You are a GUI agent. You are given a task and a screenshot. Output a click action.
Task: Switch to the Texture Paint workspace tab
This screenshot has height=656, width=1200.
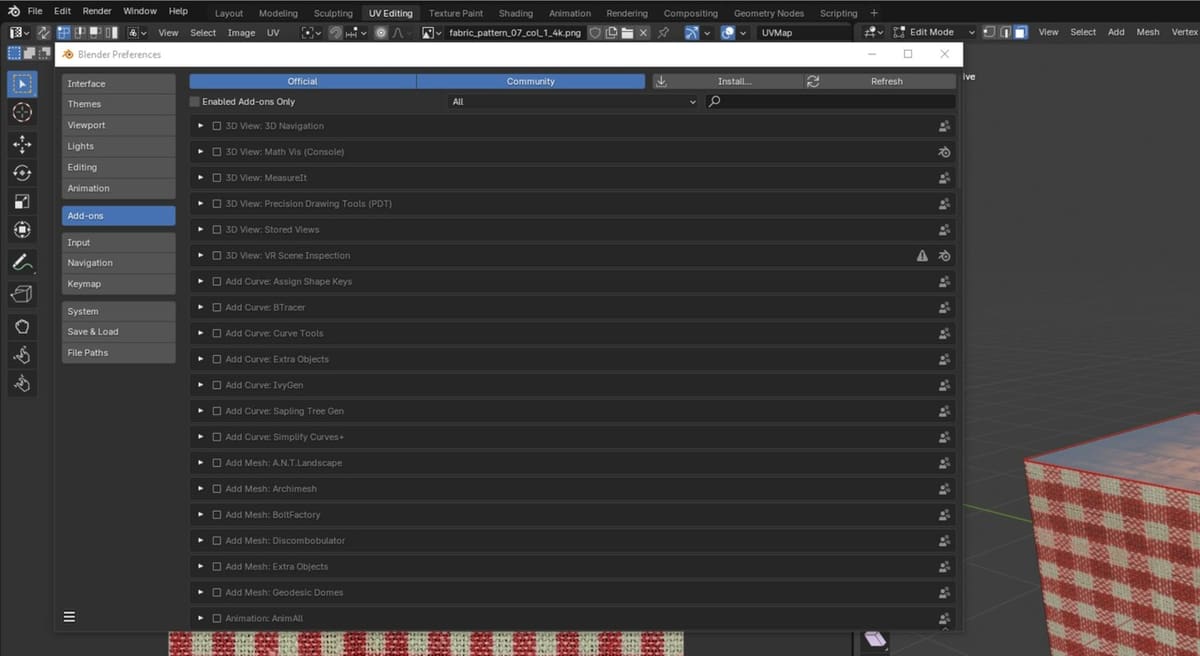pyautogui.click(x=456, y=13)
